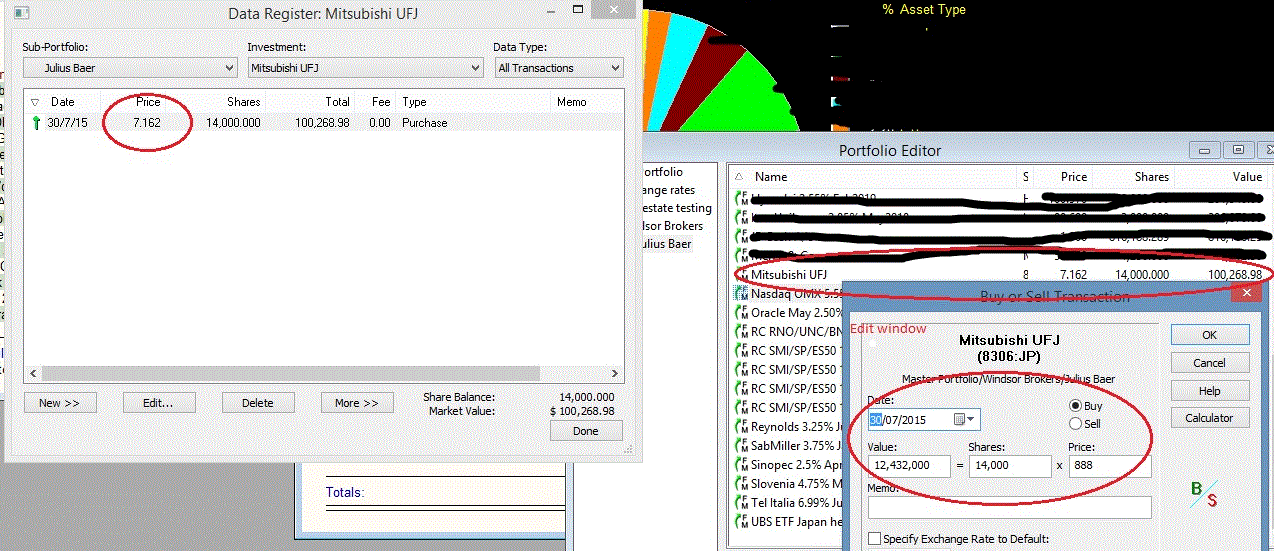
Task: Click Done in Data Register window
Action: click(586, 431)
